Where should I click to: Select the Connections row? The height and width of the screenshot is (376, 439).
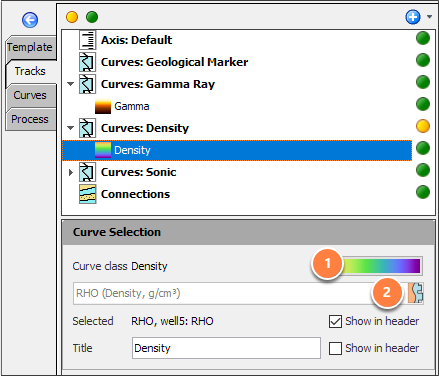[x=237, y=194]
